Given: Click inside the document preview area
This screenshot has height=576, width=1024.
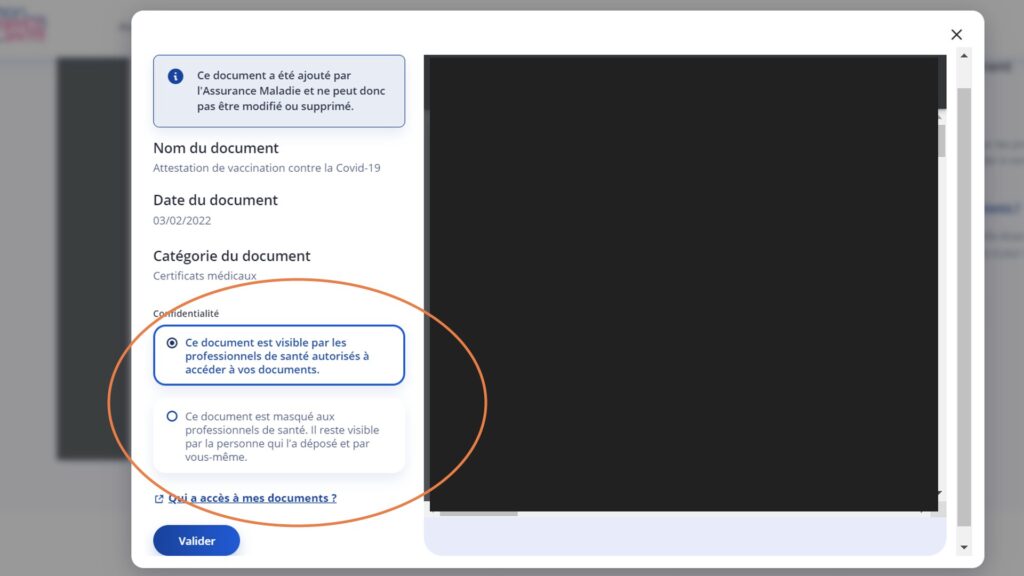Looking at the screenshot, I should pos(680,300).
